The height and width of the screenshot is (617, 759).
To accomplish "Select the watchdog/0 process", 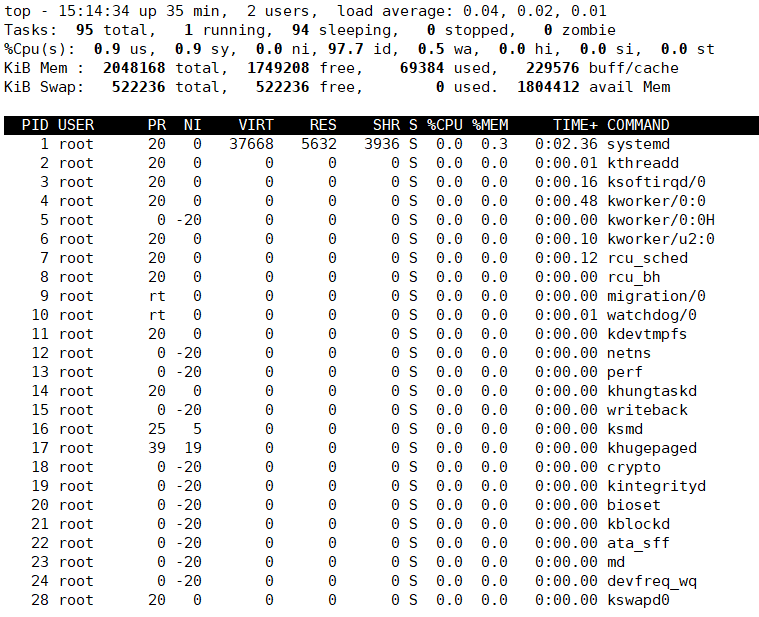I will pyautogui.click(x=652, y=315).
